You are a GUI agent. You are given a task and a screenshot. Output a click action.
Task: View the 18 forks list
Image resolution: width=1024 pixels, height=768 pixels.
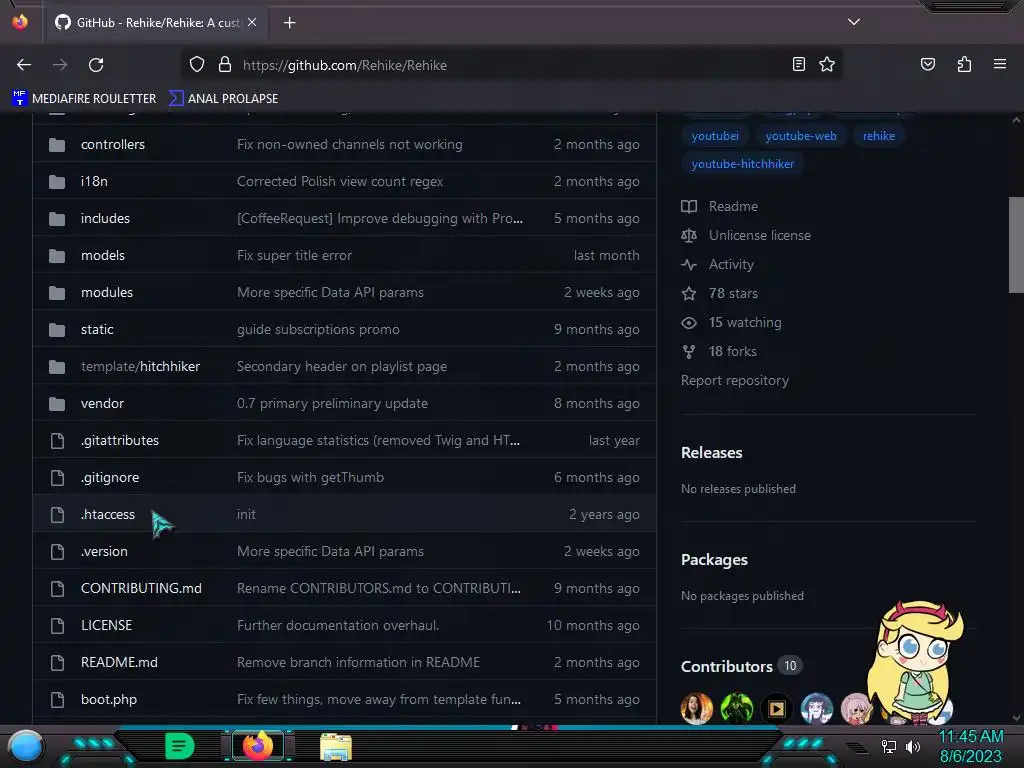coord(719,351)
